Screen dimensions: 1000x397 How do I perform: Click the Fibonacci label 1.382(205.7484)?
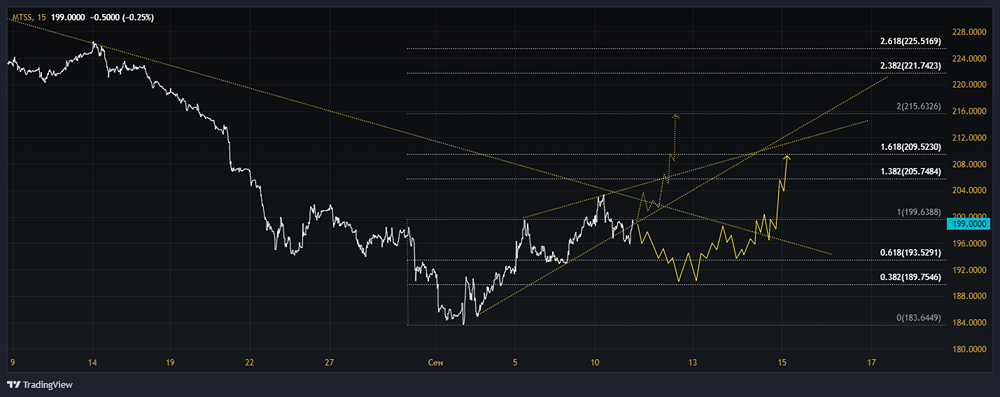[x=911, y=172]
